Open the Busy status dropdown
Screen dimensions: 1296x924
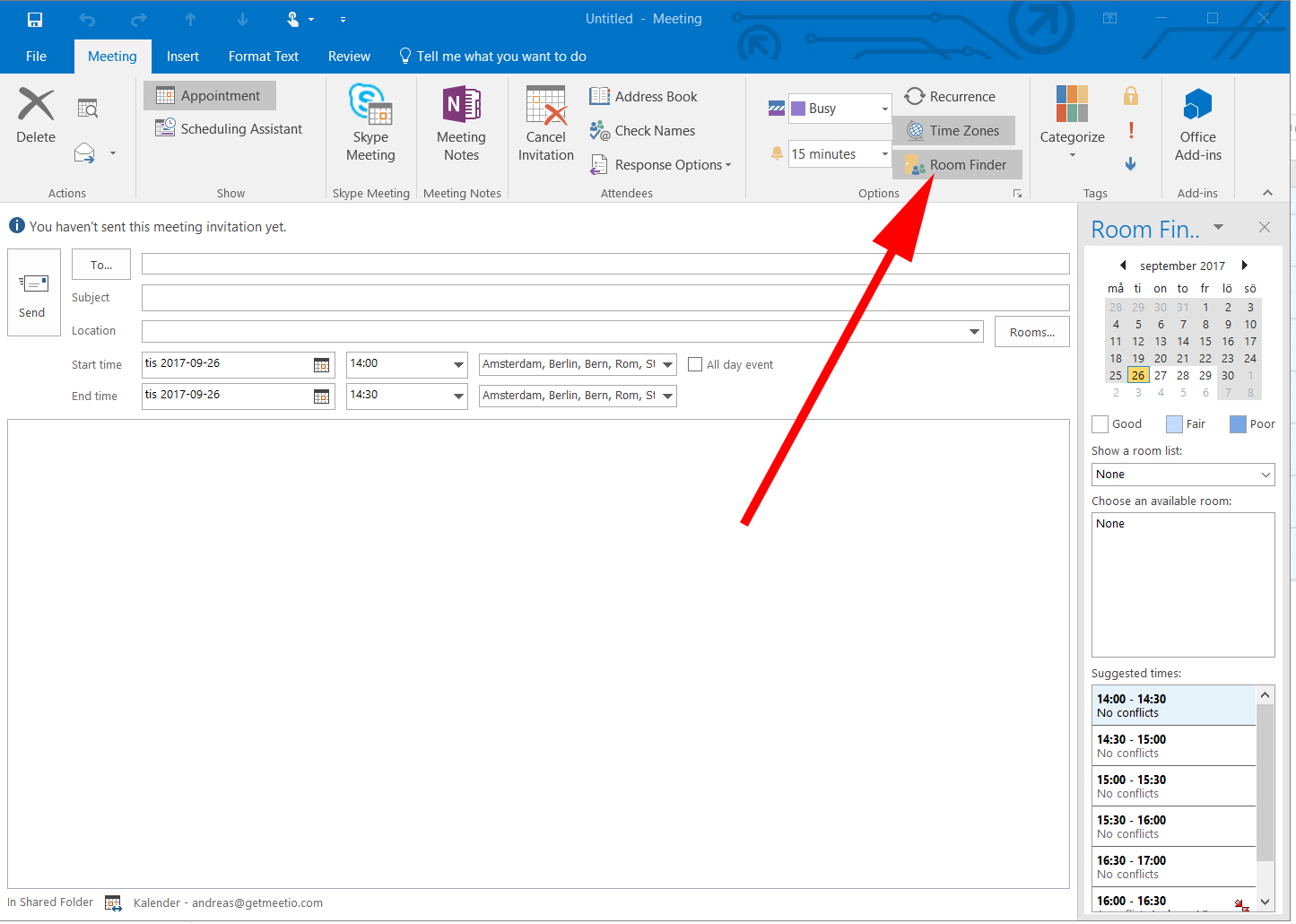[x=883, y=108]
